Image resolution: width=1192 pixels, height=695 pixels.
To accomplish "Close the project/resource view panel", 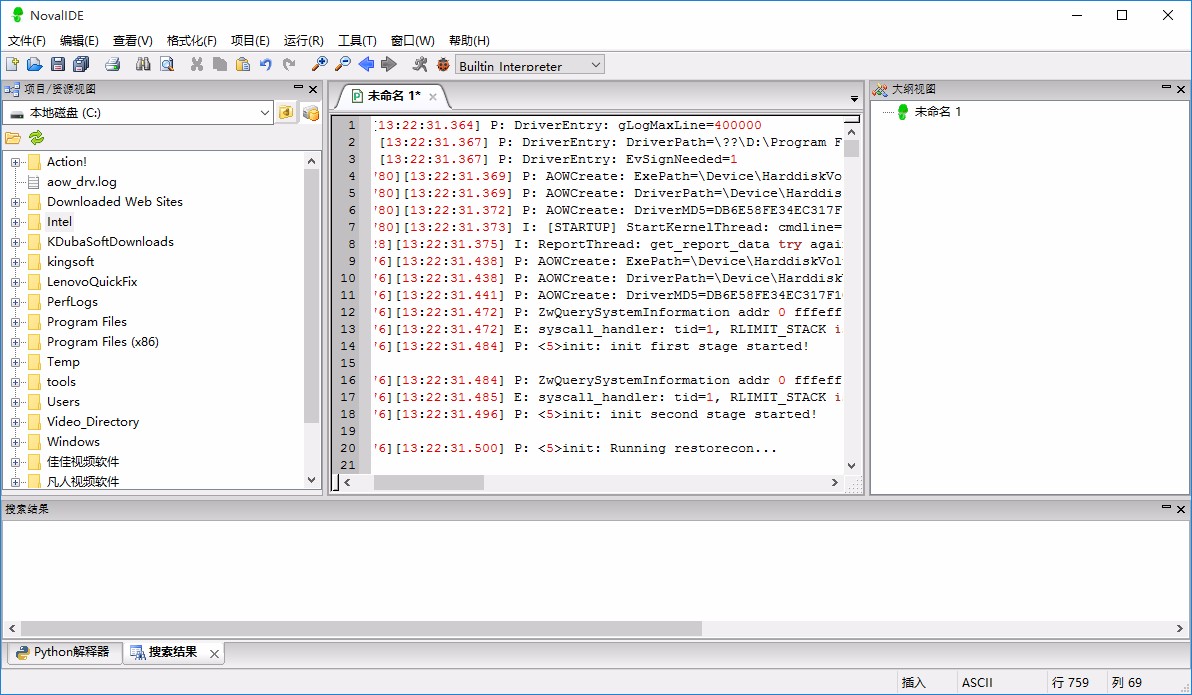I will [312, 89].
